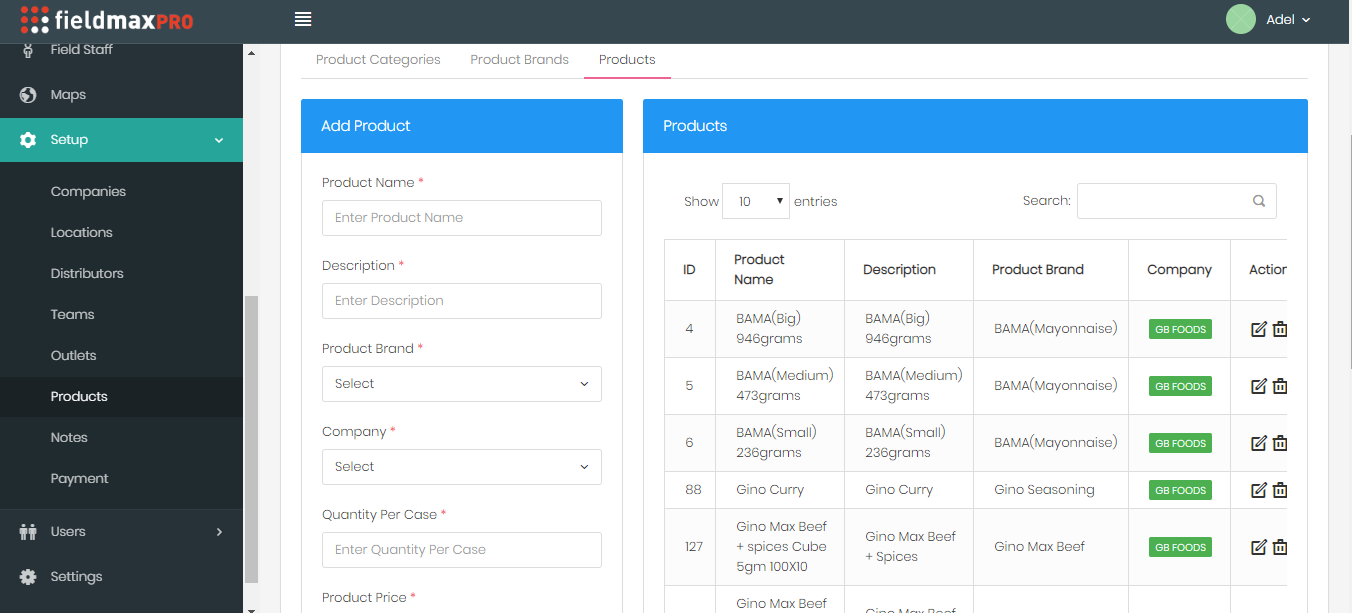Delete the Gino Curry row
Image resolution: width=1352 pixels, height=613 pixels.
[x=1279, y=490]
